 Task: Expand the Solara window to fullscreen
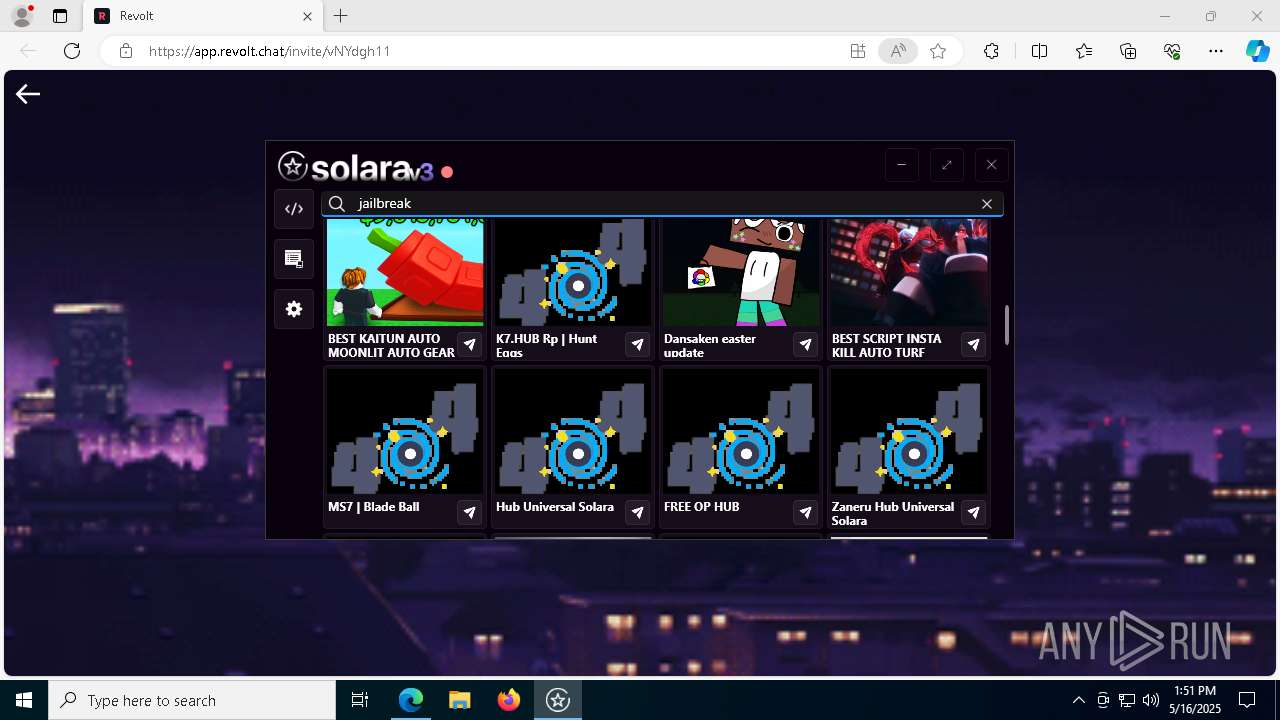point(947,165)
